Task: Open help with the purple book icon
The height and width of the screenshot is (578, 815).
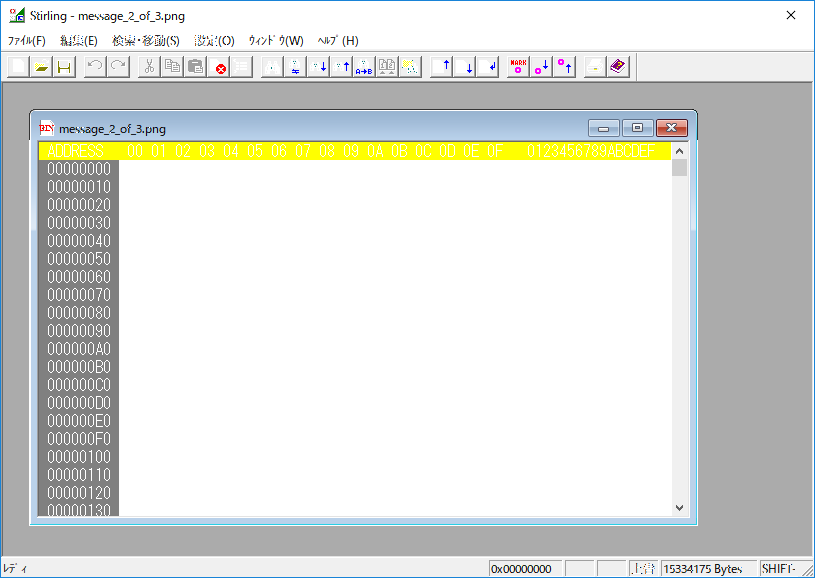Action: coord(617,67)
